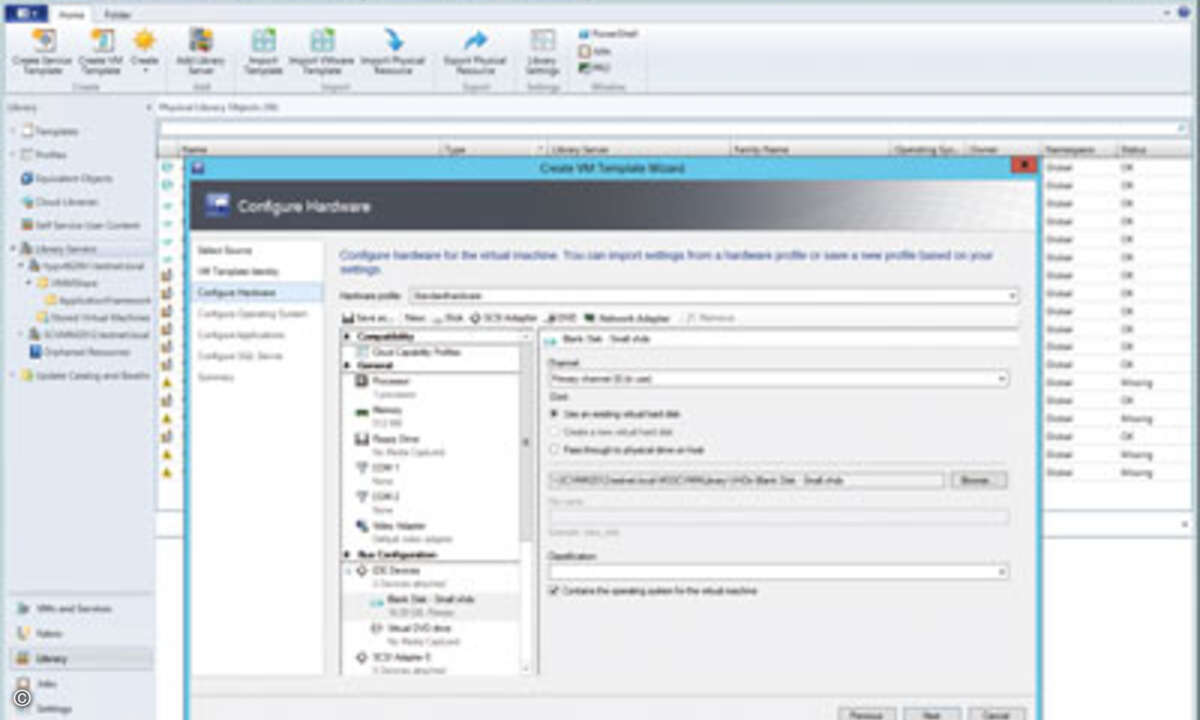
Task: Open Library Settings from the ribbon
Action: pyautogui.click(x=542, y=52)
